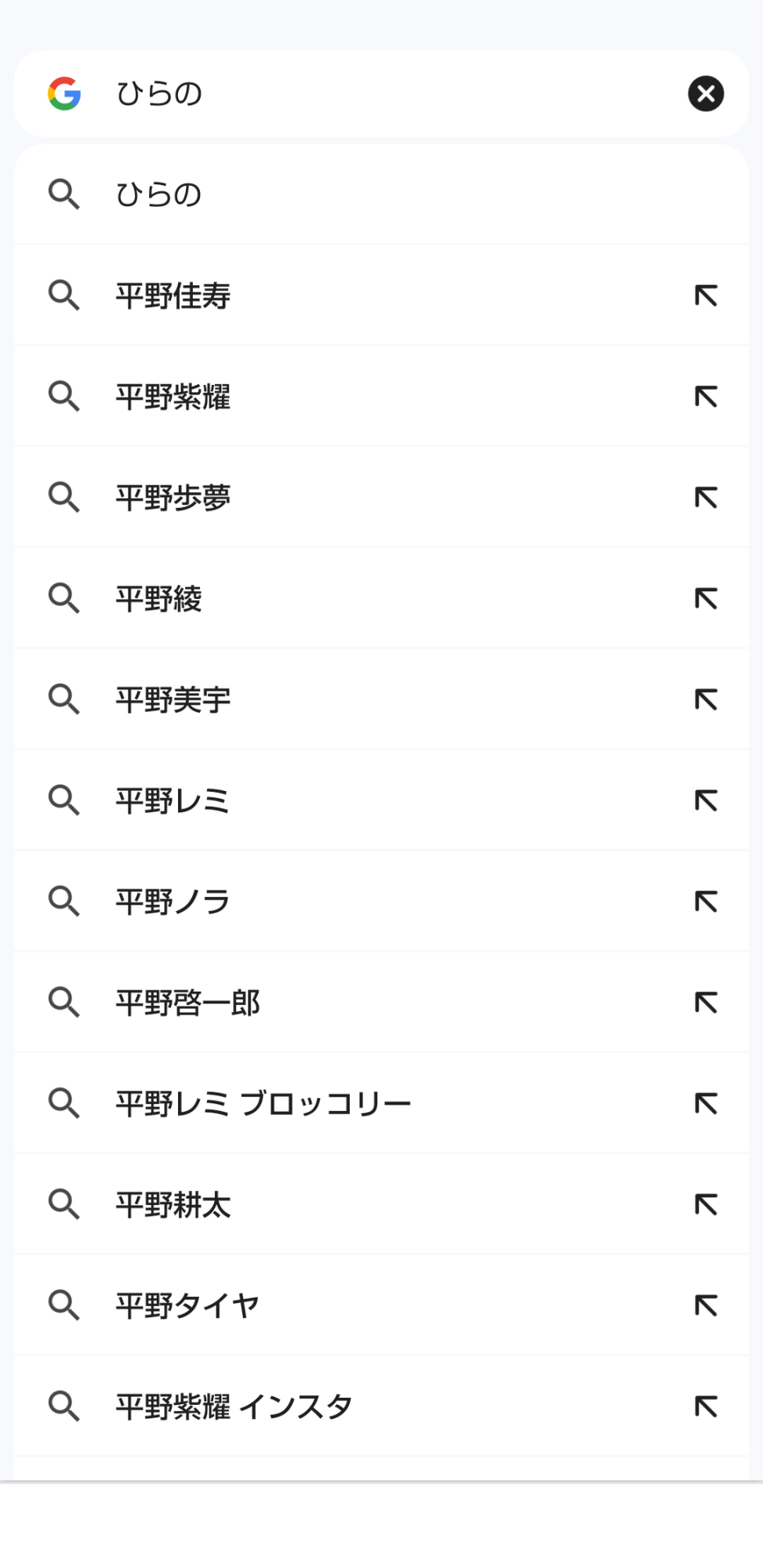Image resolution: width=763 pixels, height=1568 pixels.
Task: Tap the arrow next to 平野ノラ
Action: 706,902
